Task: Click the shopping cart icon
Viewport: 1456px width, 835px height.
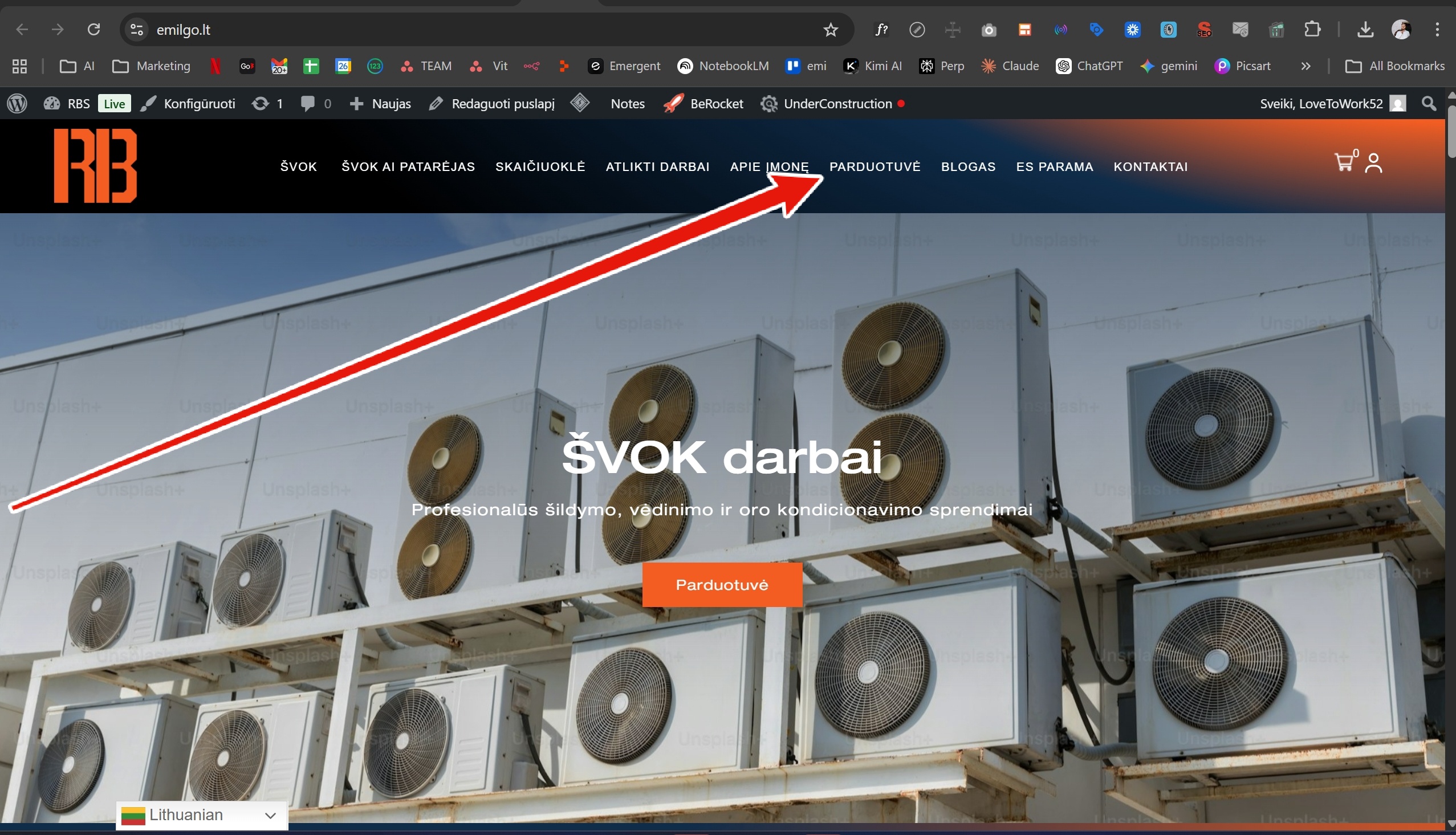Action: [x=1344, y=163]
